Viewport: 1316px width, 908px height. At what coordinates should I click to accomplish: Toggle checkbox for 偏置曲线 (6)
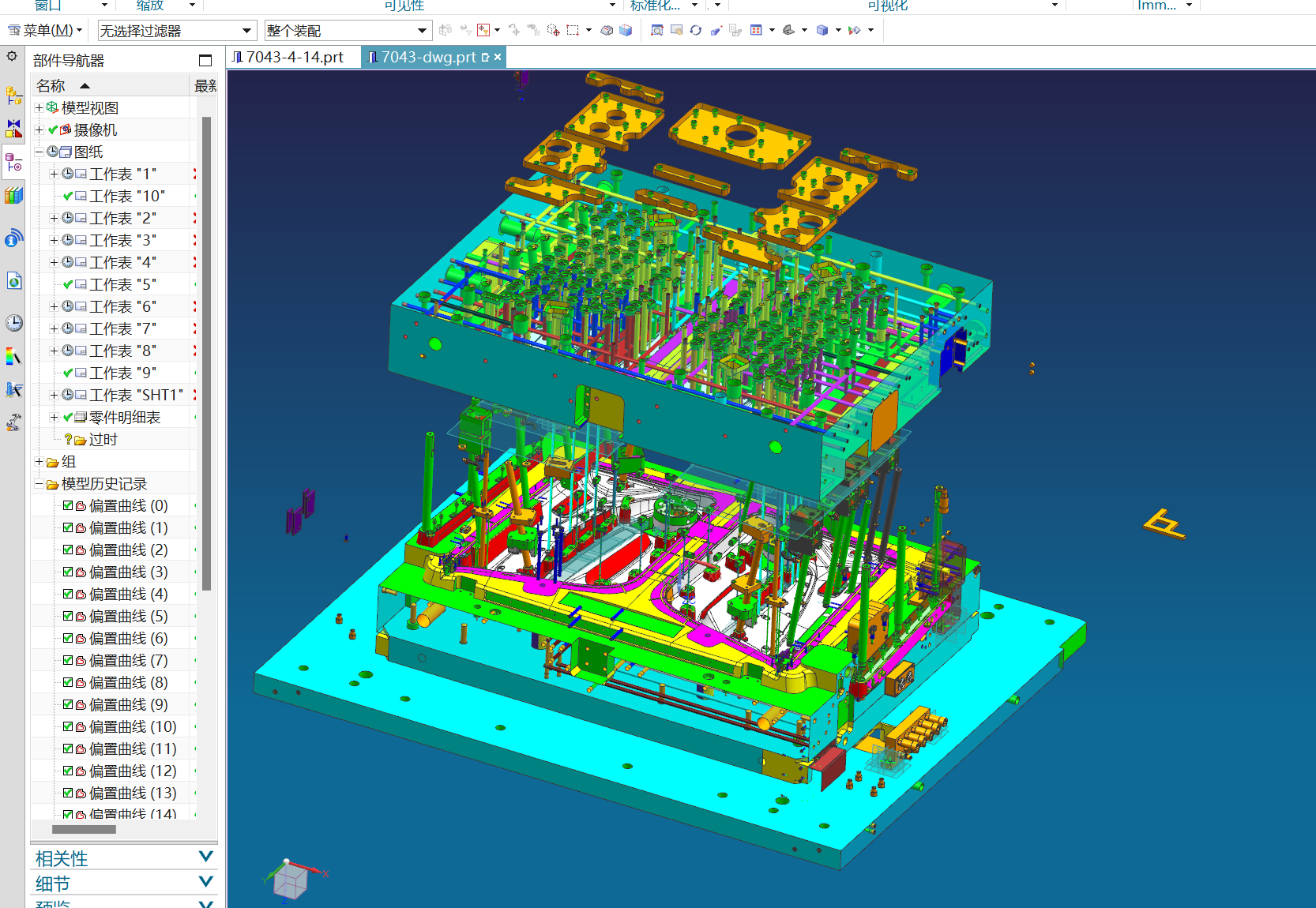(68, 638)
